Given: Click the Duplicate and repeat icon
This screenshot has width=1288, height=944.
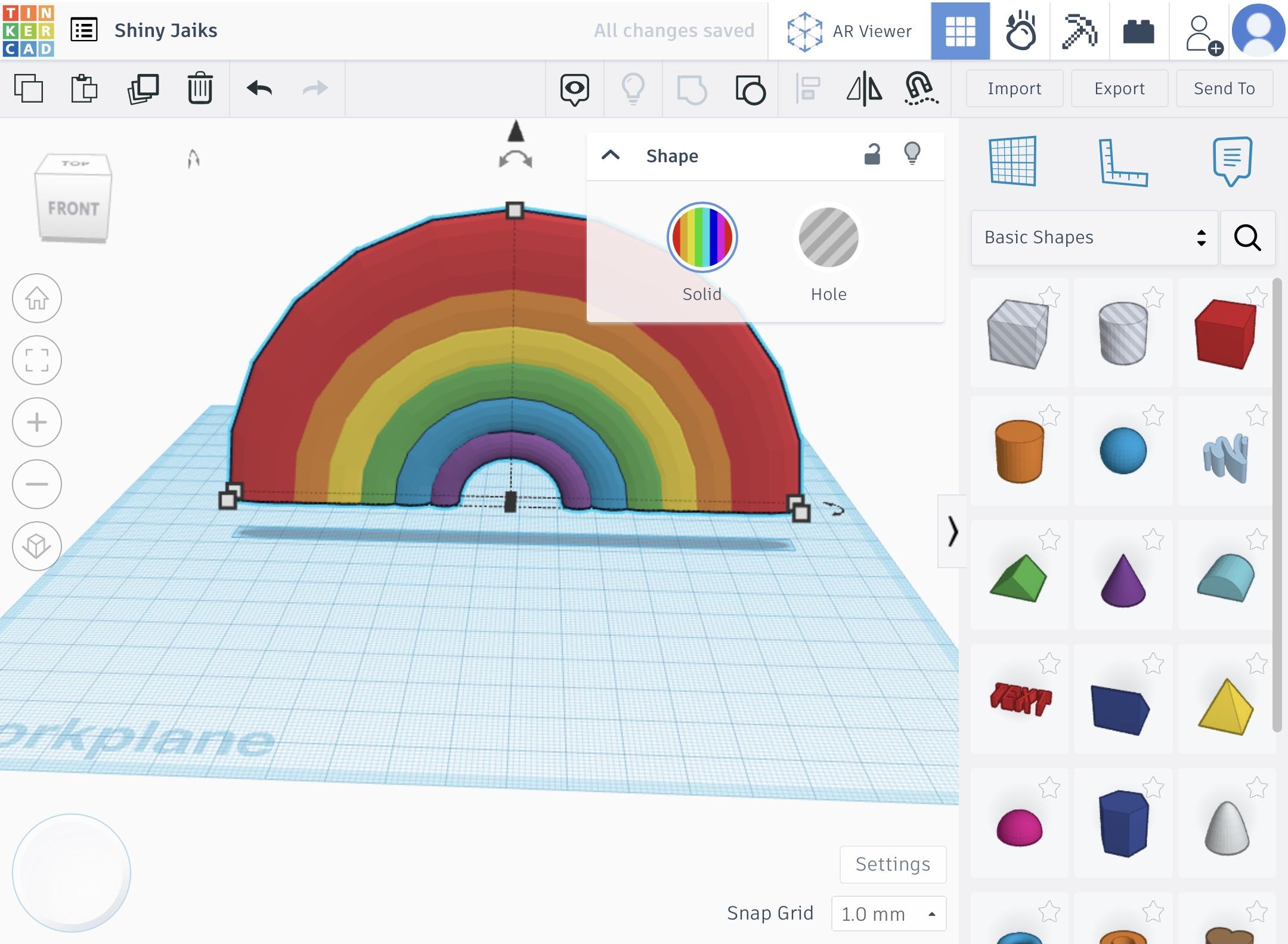Looking at the screenshot, I should pos(143,89).
